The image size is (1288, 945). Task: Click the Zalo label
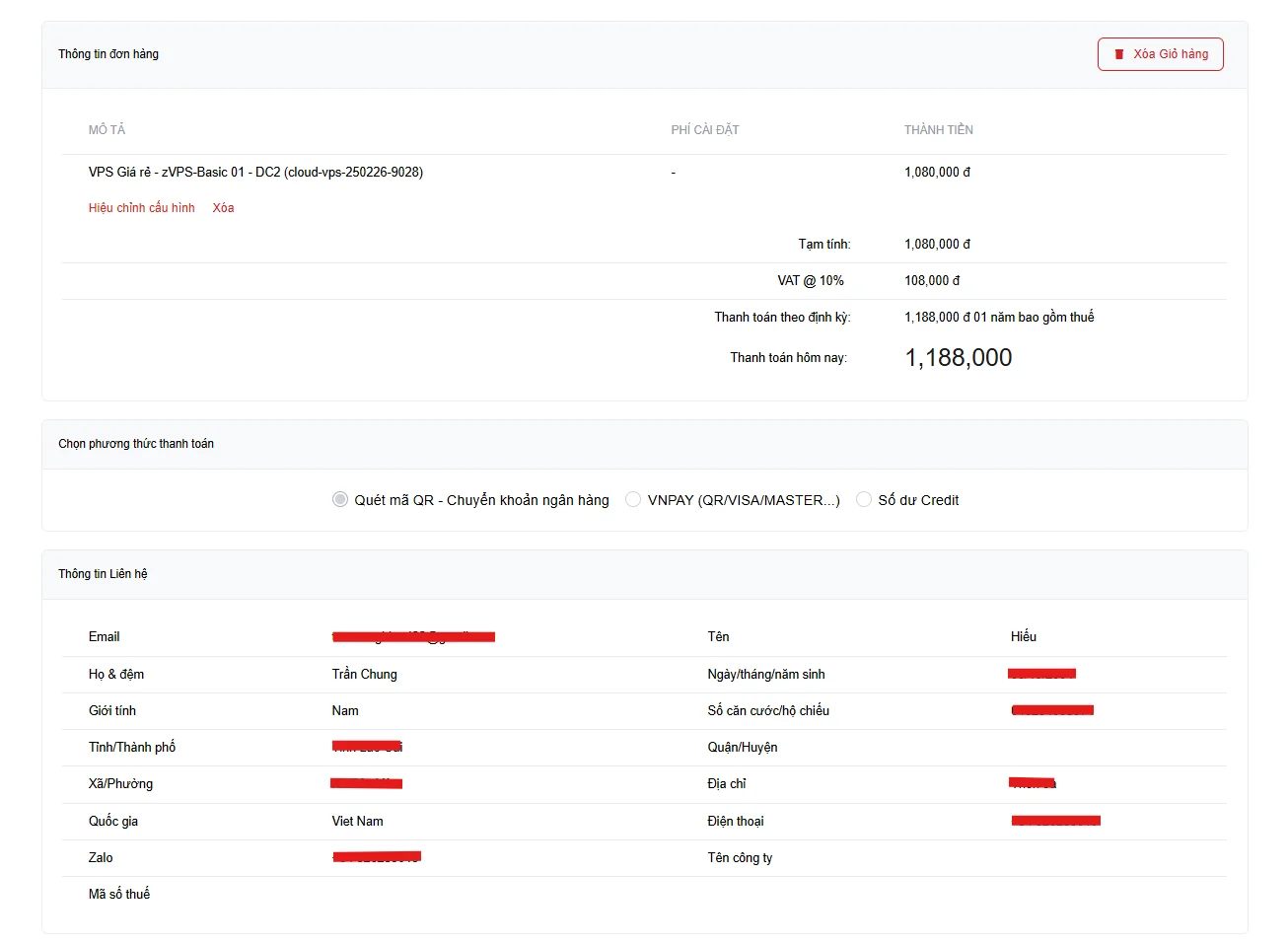tap(101, 858)
